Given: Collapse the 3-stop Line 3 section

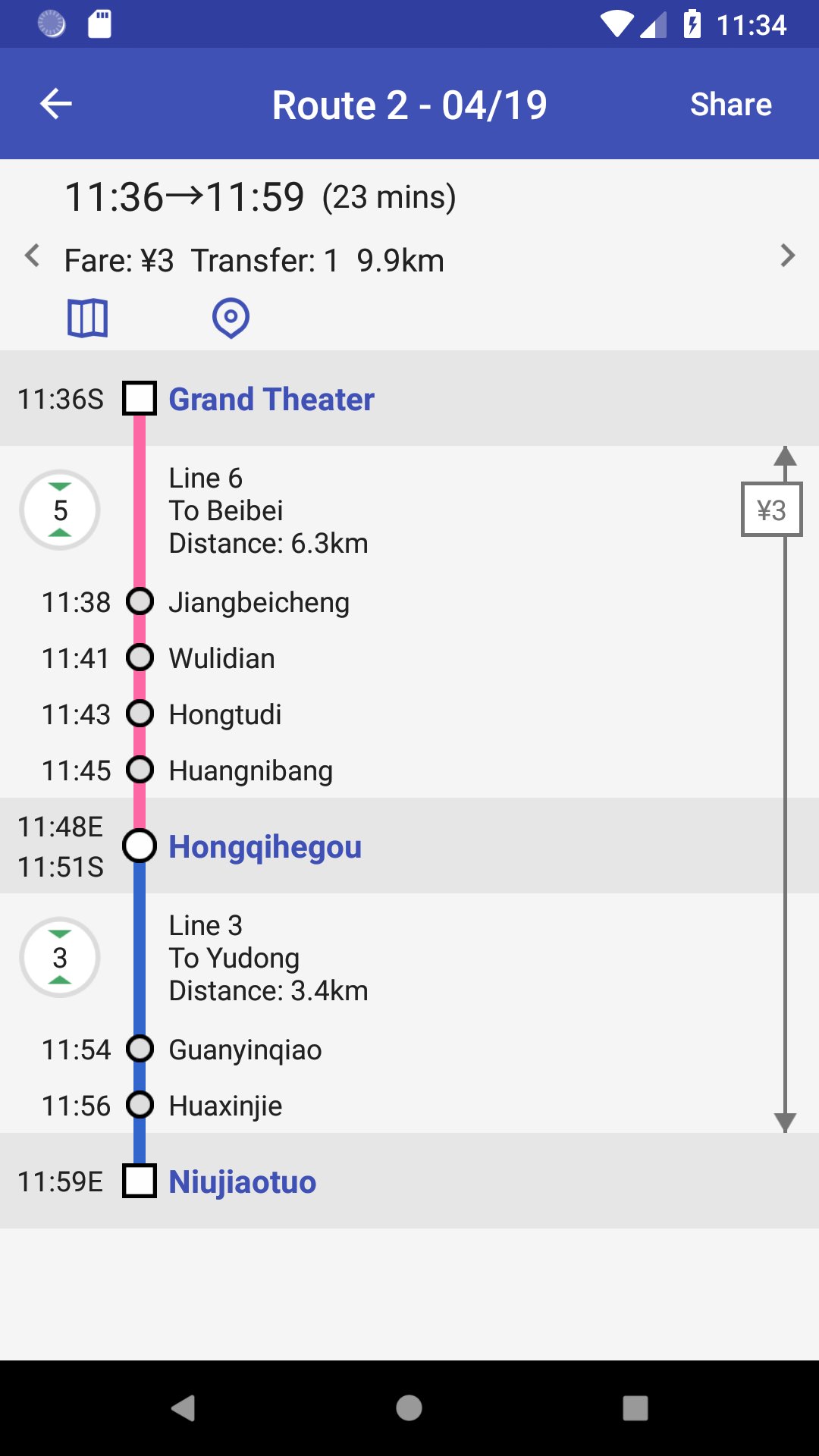Looking at the screenshot, I should (x=60, y=957).
